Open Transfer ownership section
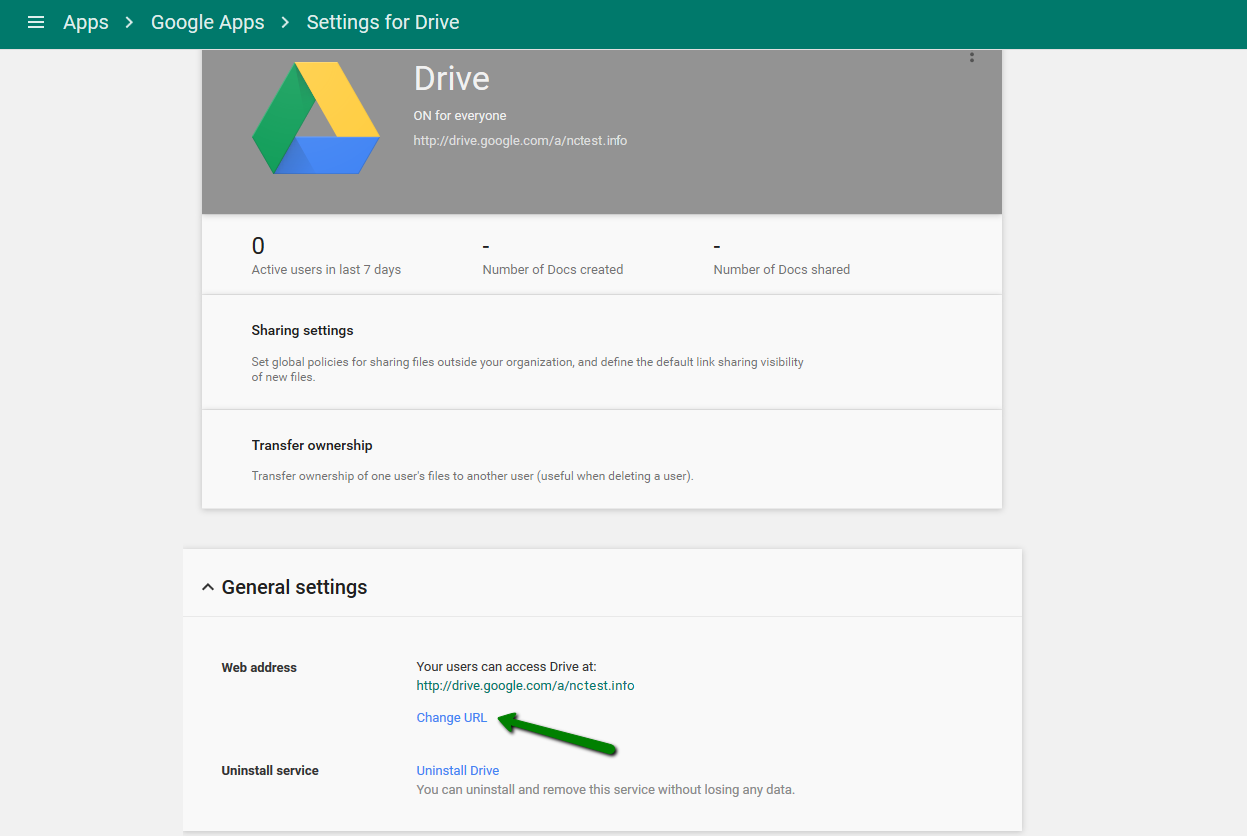Screen dimensions: 1247x836 coord(602,459)
